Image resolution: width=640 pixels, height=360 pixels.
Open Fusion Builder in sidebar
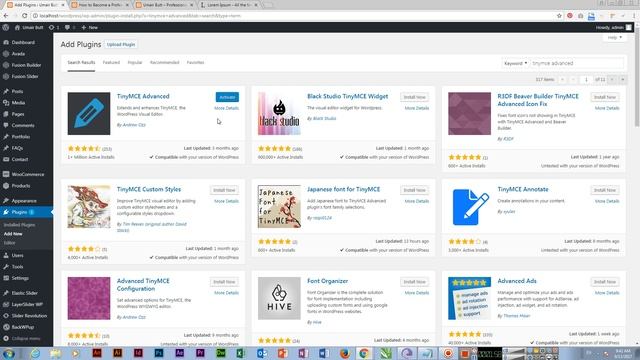[26, 65]
